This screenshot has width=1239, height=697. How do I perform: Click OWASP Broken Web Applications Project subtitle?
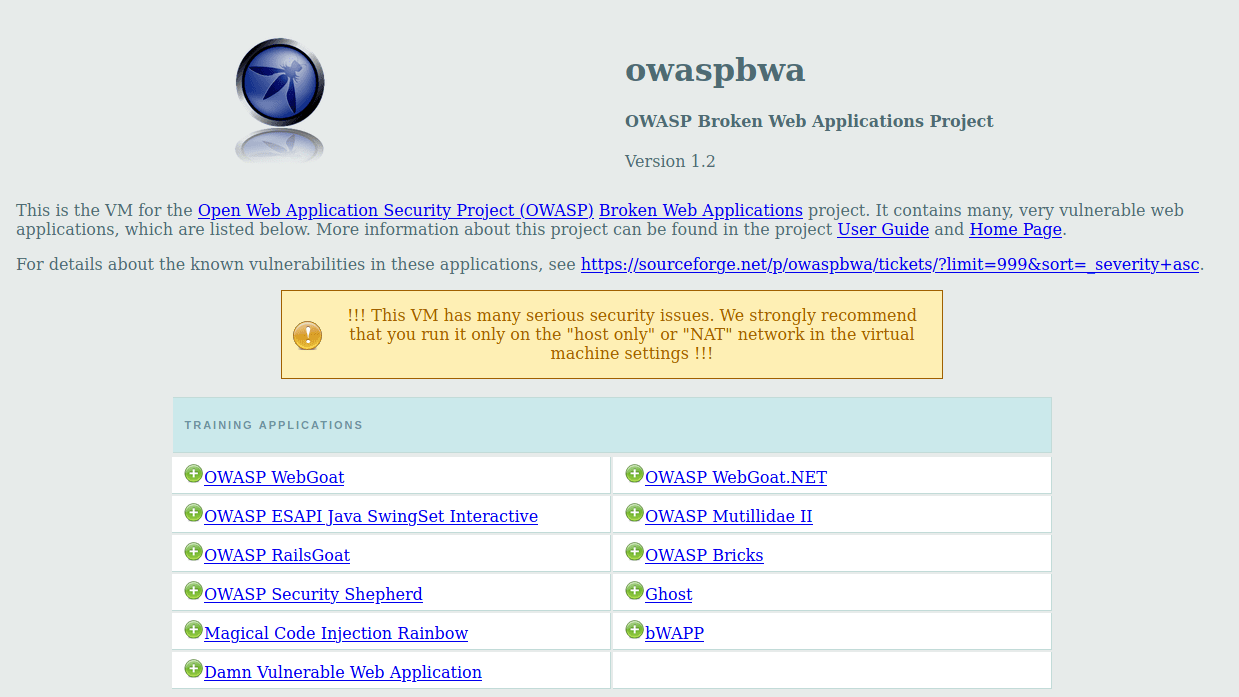[809, 121]
